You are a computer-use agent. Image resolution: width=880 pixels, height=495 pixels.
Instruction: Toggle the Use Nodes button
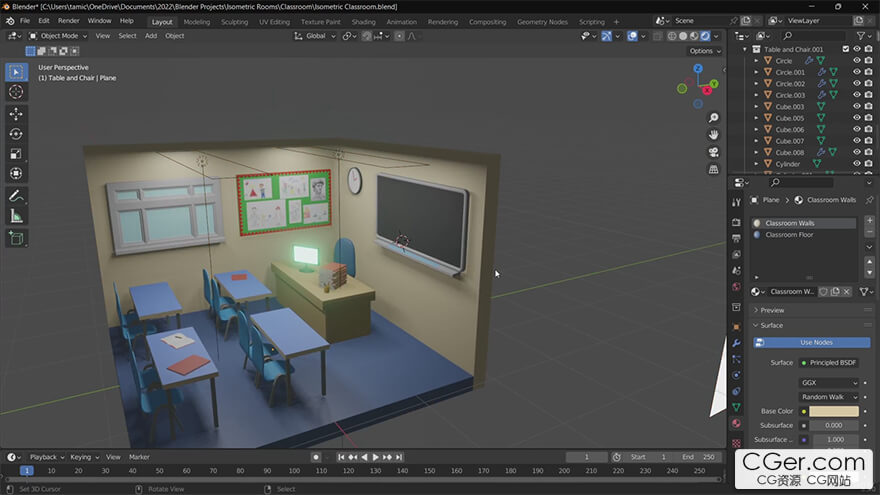click(x=812, y=342)
